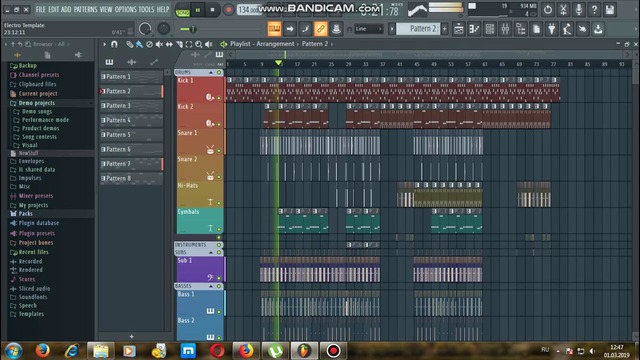Viewport: 640px width, 360px height.
Task: Mute the Kick 1 track green light
Action: [x=219, y=98]
